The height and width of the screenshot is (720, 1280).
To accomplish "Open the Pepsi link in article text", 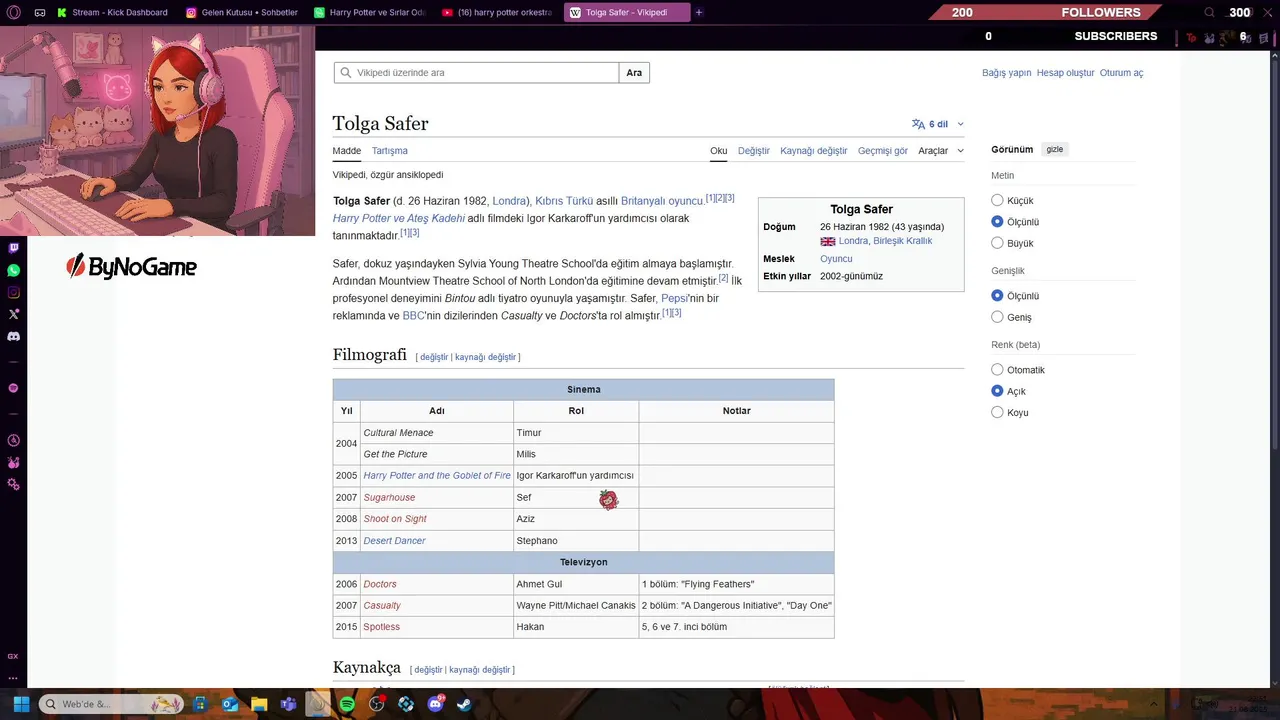I will pyautogui.click(x=673, y=298).
